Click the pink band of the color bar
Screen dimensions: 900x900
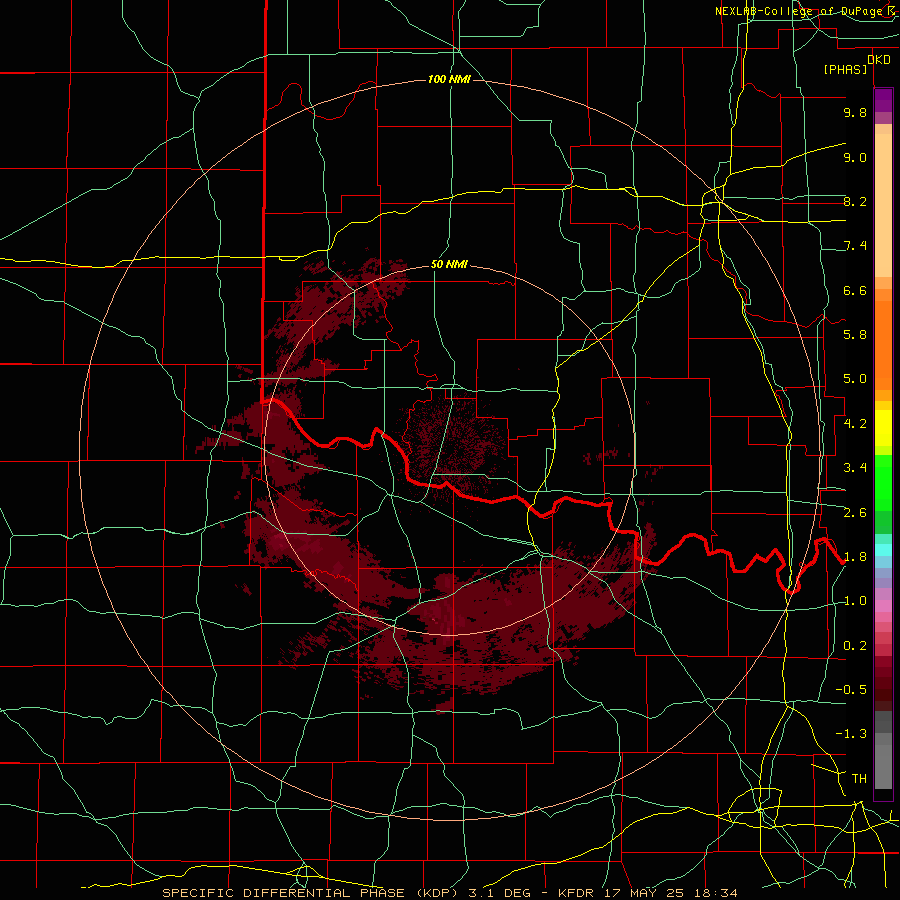pos(883,606)
